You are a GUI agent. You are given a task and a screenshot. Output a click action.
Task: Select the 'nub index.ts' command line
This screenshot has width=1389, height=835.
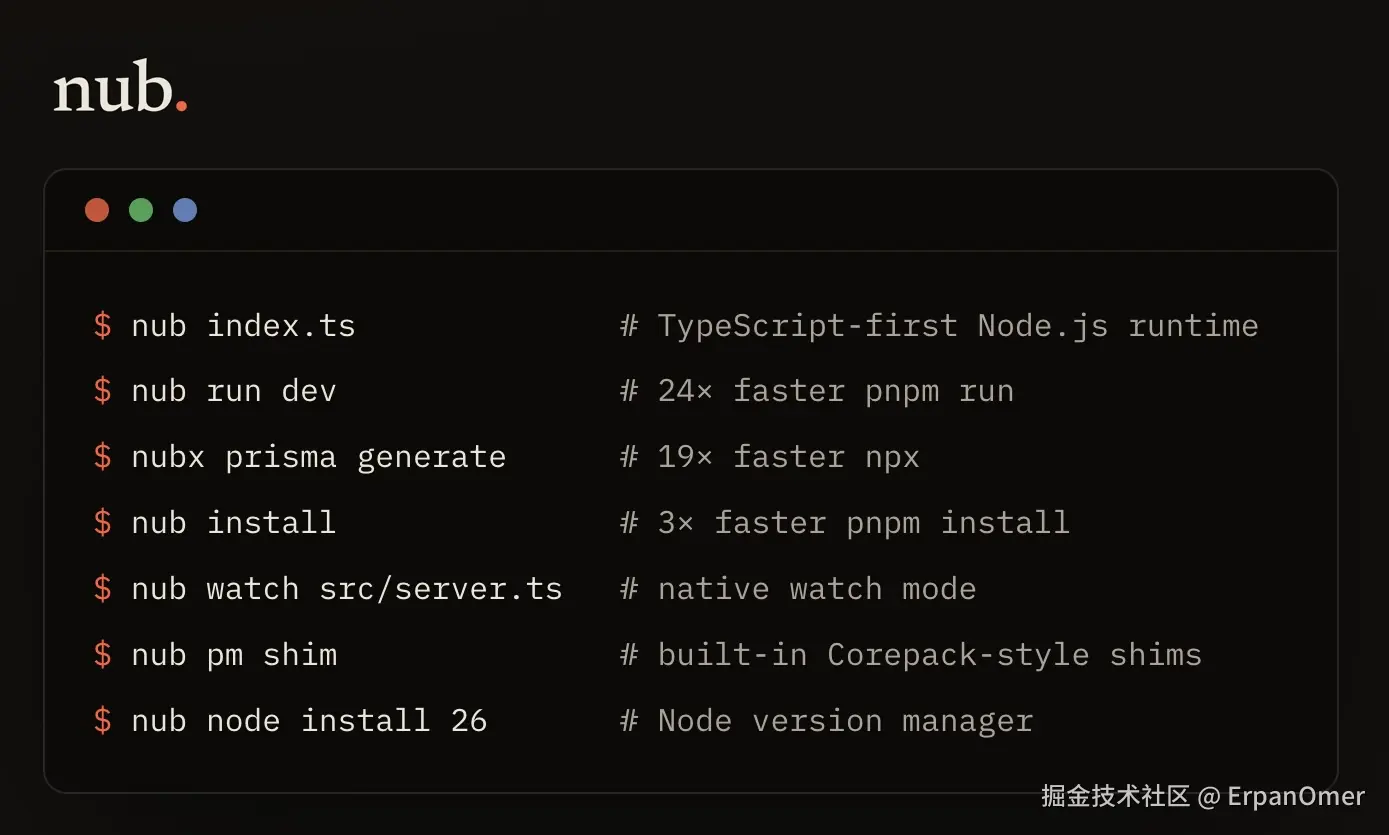(243, 325)
